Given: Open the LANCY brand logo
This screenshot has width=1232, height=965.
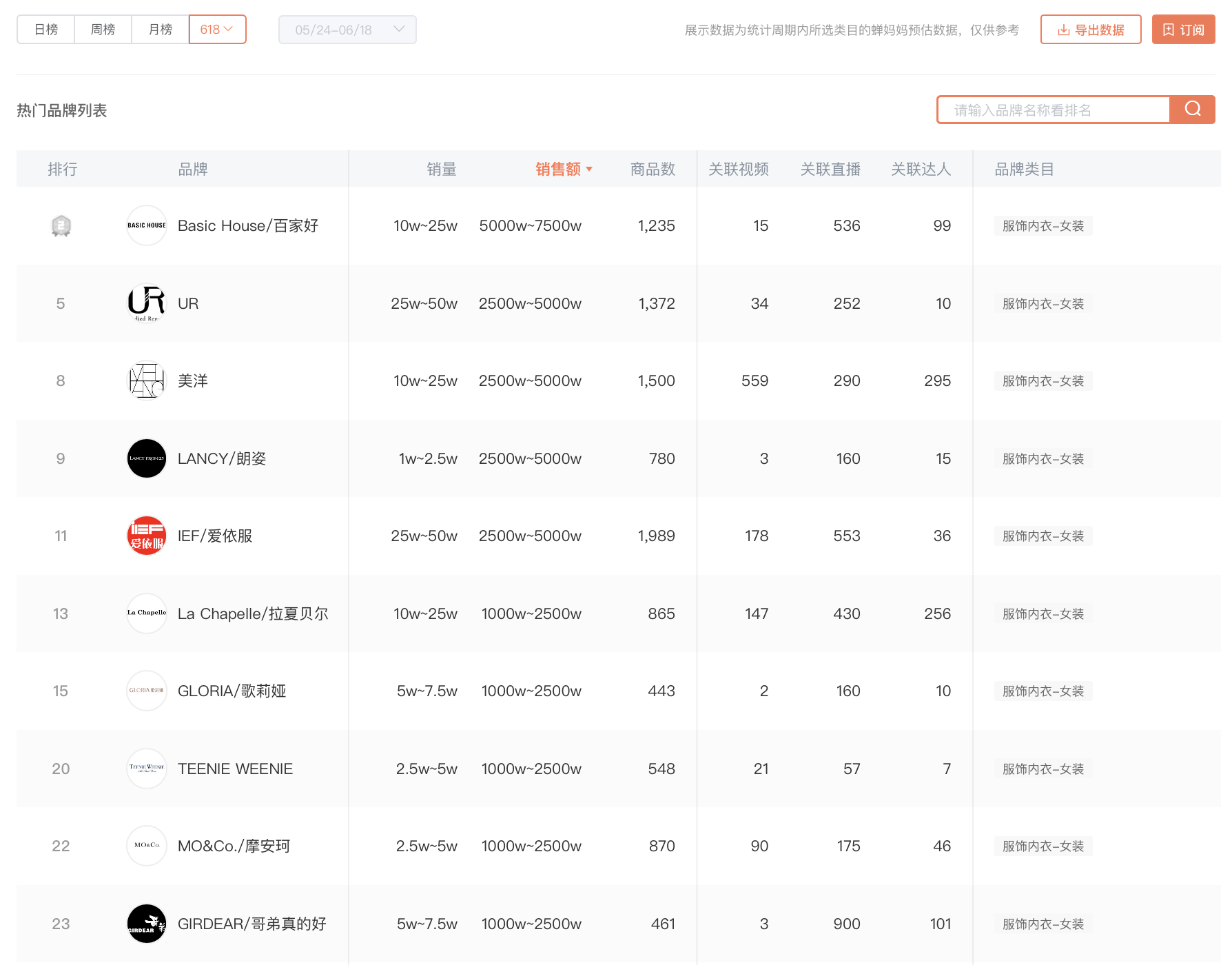Looking at the screenshot, I should coord(147,458).
